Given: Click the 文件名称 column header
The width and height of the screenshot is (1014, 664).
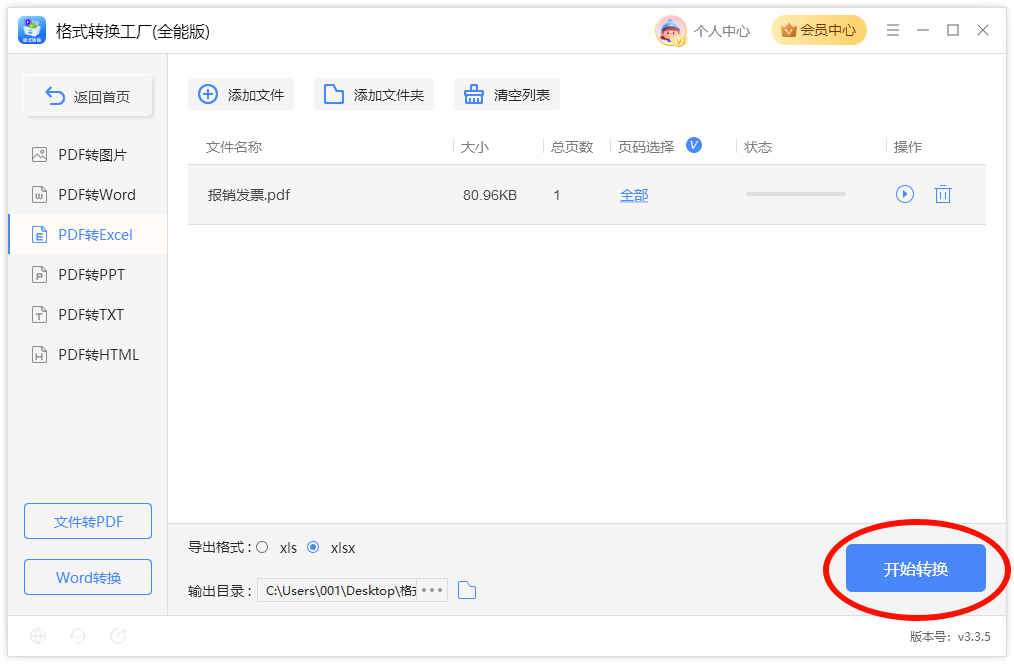Looking at the screenshot, I should (234, 147).
